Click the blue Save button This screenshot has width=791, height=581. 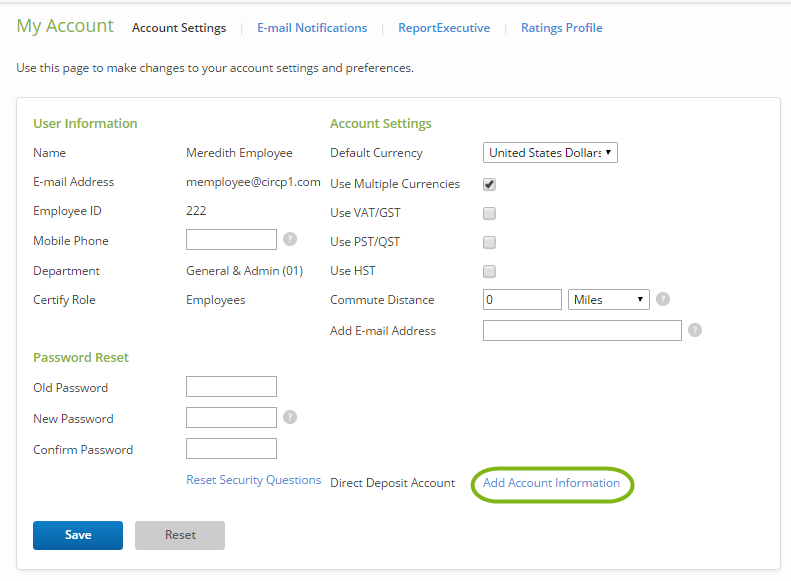(78, 535)
